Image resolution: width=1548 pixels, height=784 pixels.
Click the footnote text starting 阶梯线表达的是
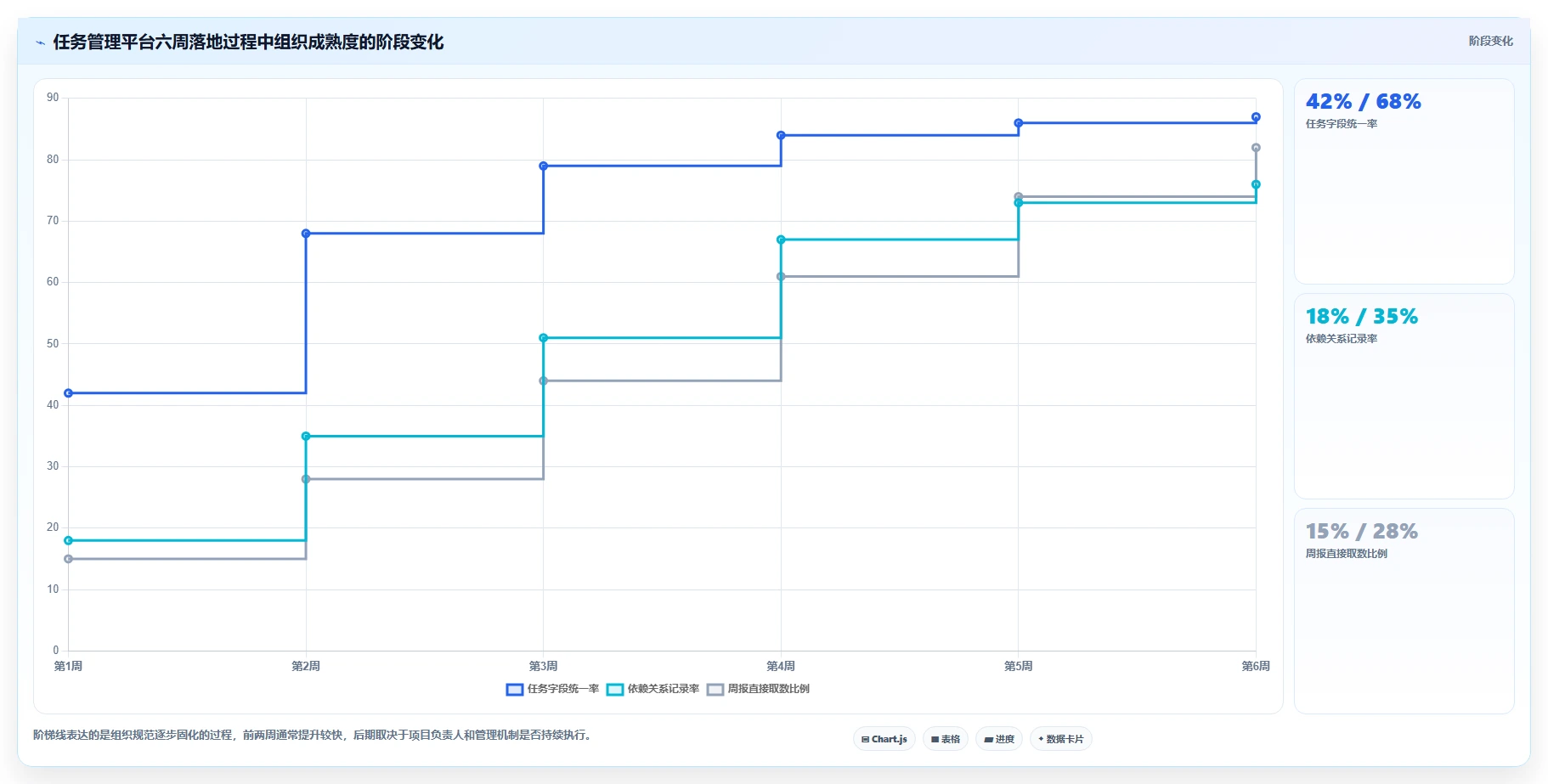[312, 735]
